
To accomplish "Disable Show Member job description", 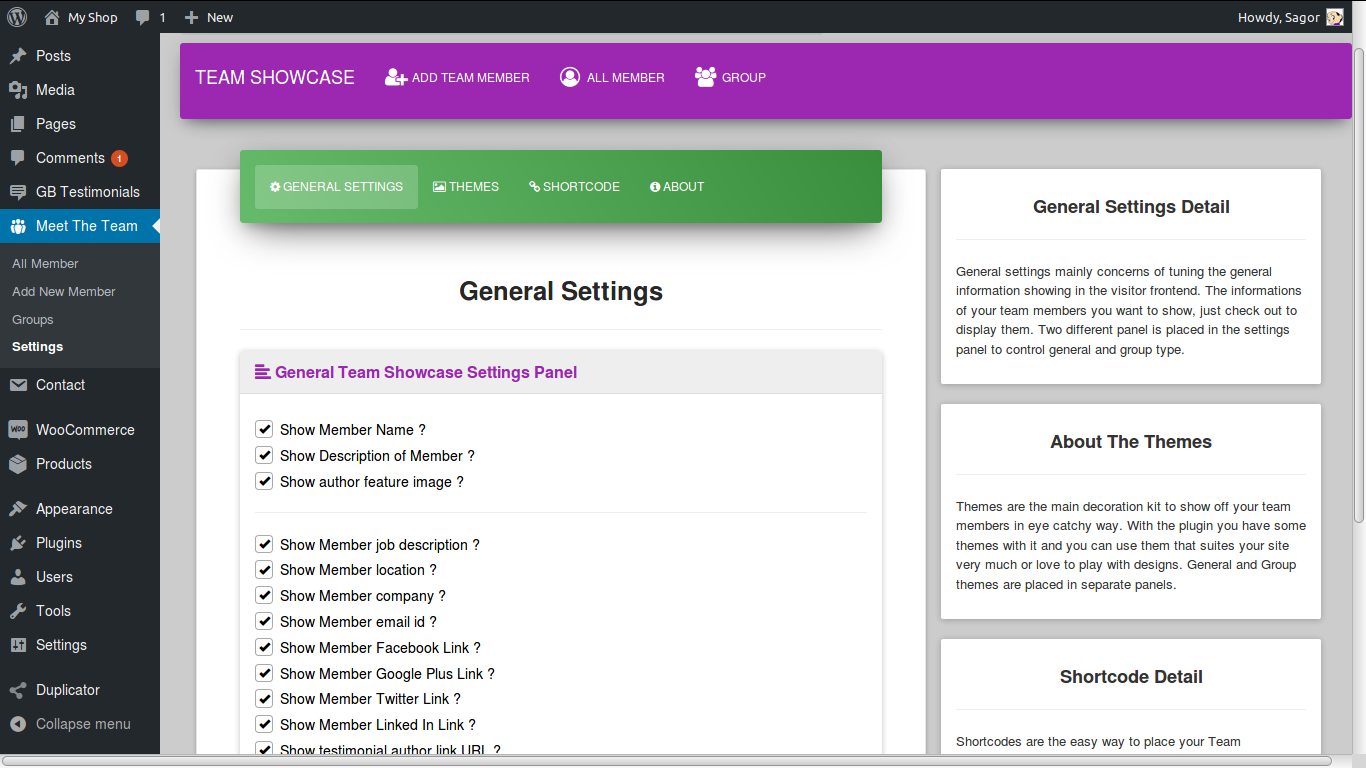I will 264,544.
